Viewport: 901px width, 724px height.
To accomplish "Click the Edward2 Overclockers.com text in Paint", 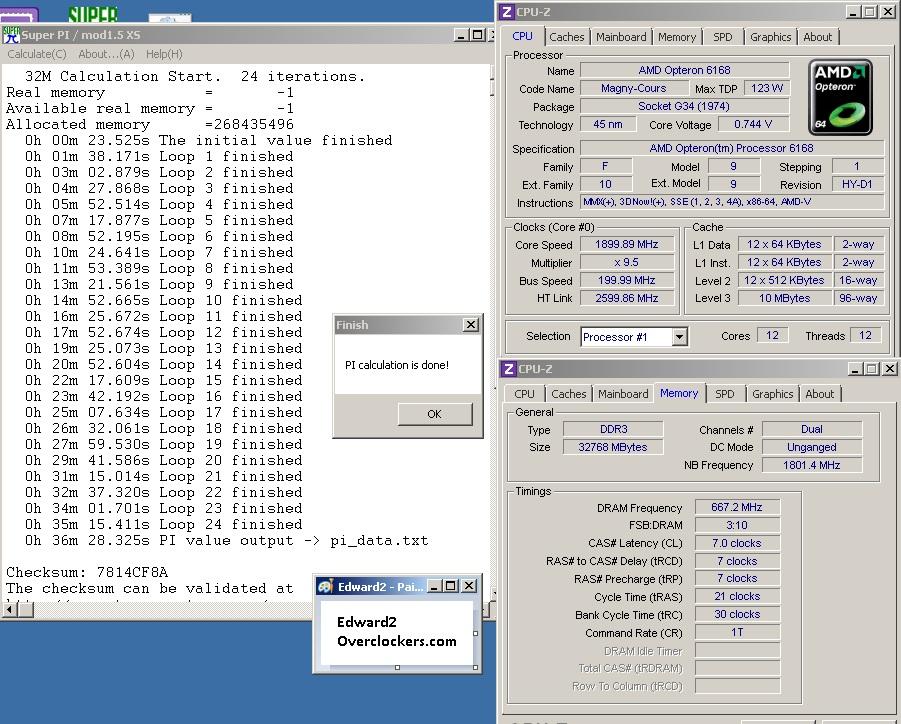I will 396,631.
